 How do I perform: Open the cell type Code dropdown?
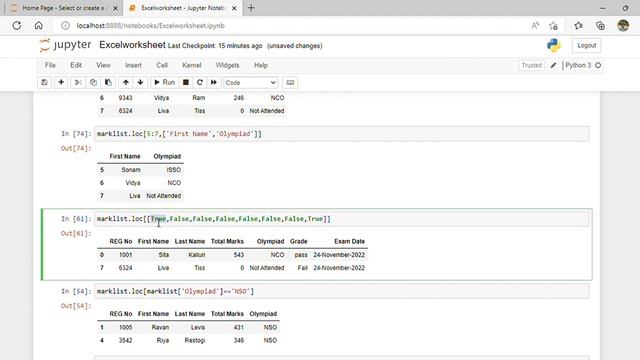pos(251,82)
